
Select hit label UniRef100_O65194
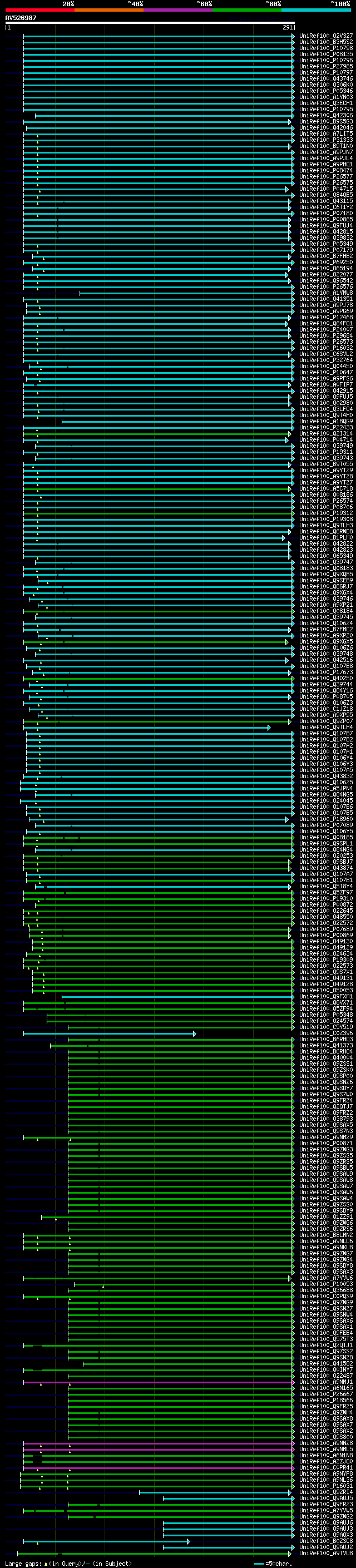(326, 269)
